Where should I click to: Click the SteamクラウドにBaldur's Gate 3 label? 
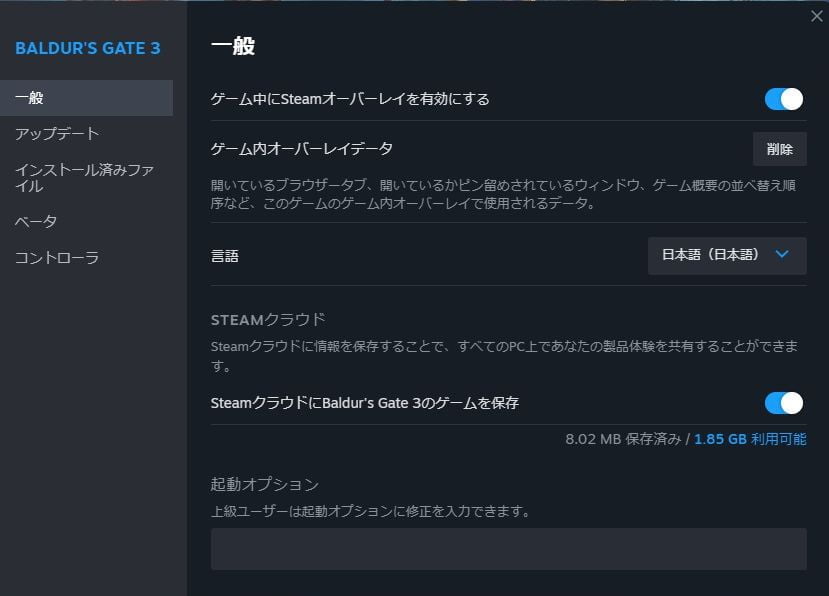point(365,403)
